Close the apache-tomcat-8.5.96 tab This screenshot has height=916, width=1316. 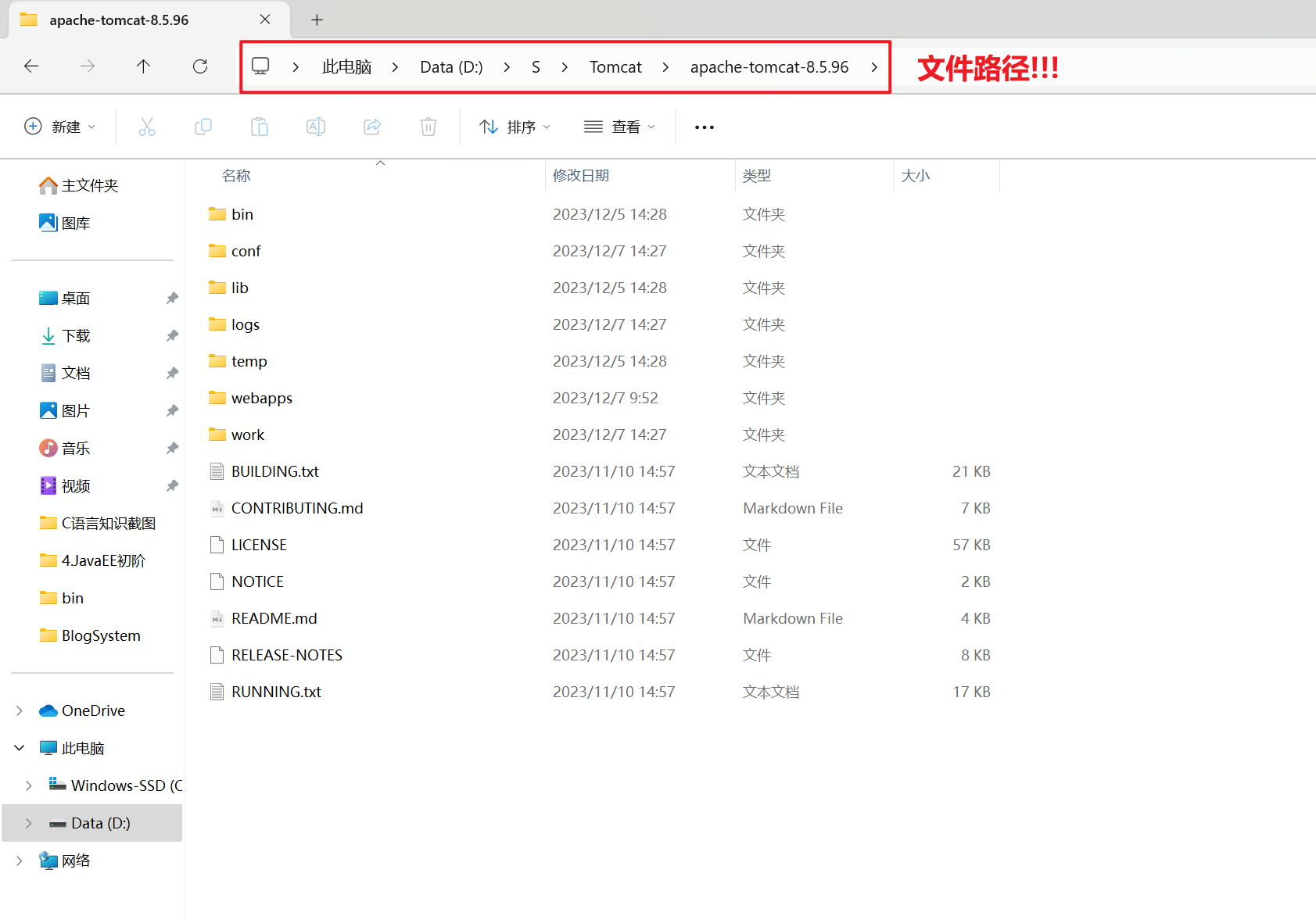265,20
